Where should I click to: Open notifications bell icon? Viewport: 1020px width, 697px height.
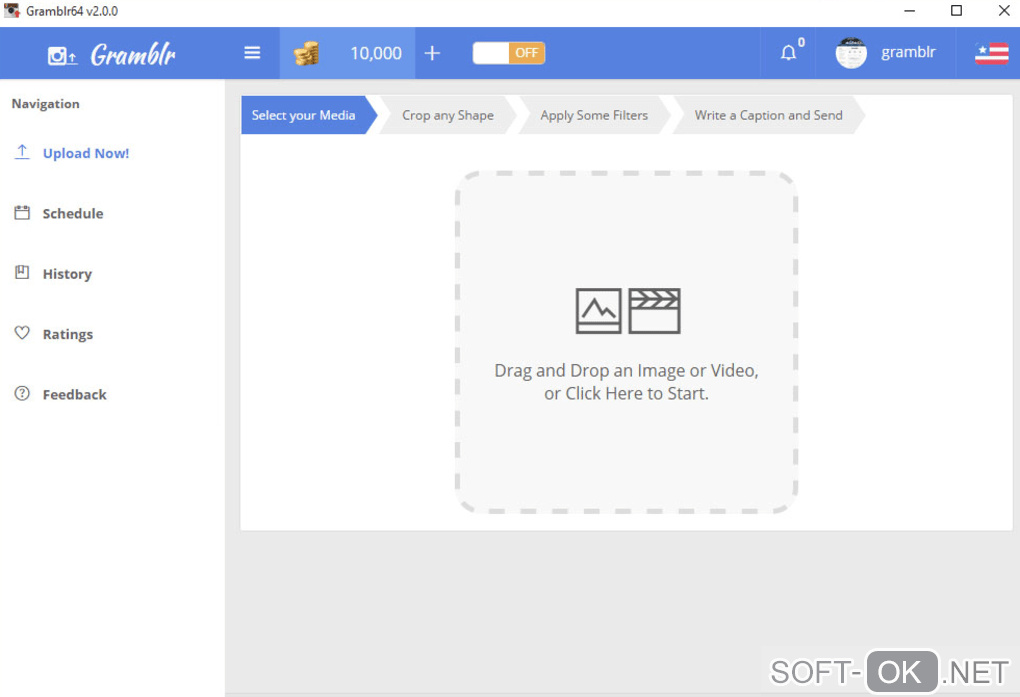click(788, 53)
